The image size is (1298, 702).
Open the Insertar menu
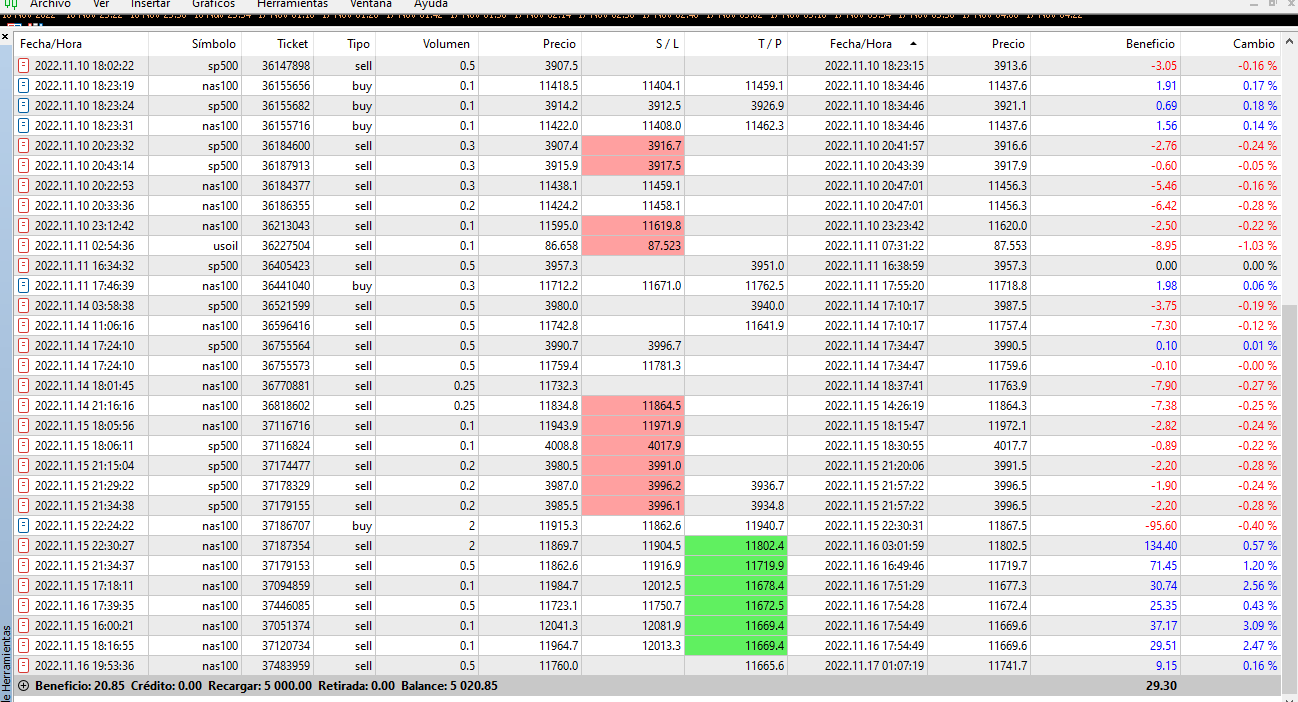tap(150, 4)
